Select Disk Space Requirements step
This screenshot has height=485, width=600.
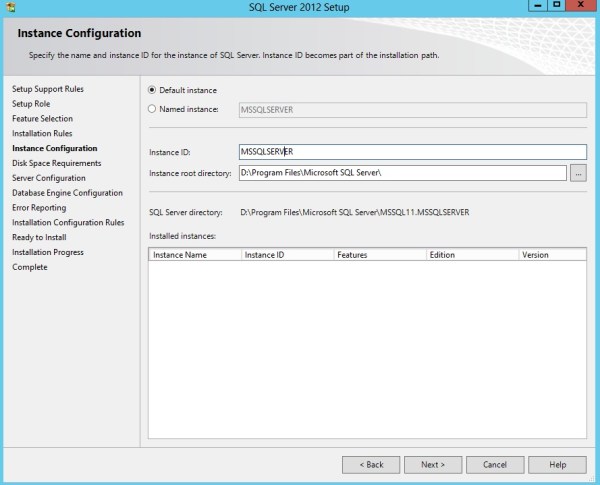click(56, 163)
